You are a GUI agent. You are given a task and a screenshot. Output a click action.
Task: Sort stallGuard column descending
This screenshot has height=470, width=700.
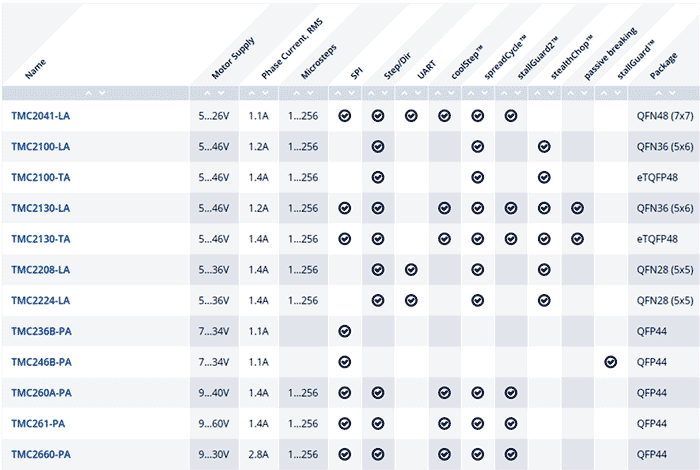click(x=617, y=93)
